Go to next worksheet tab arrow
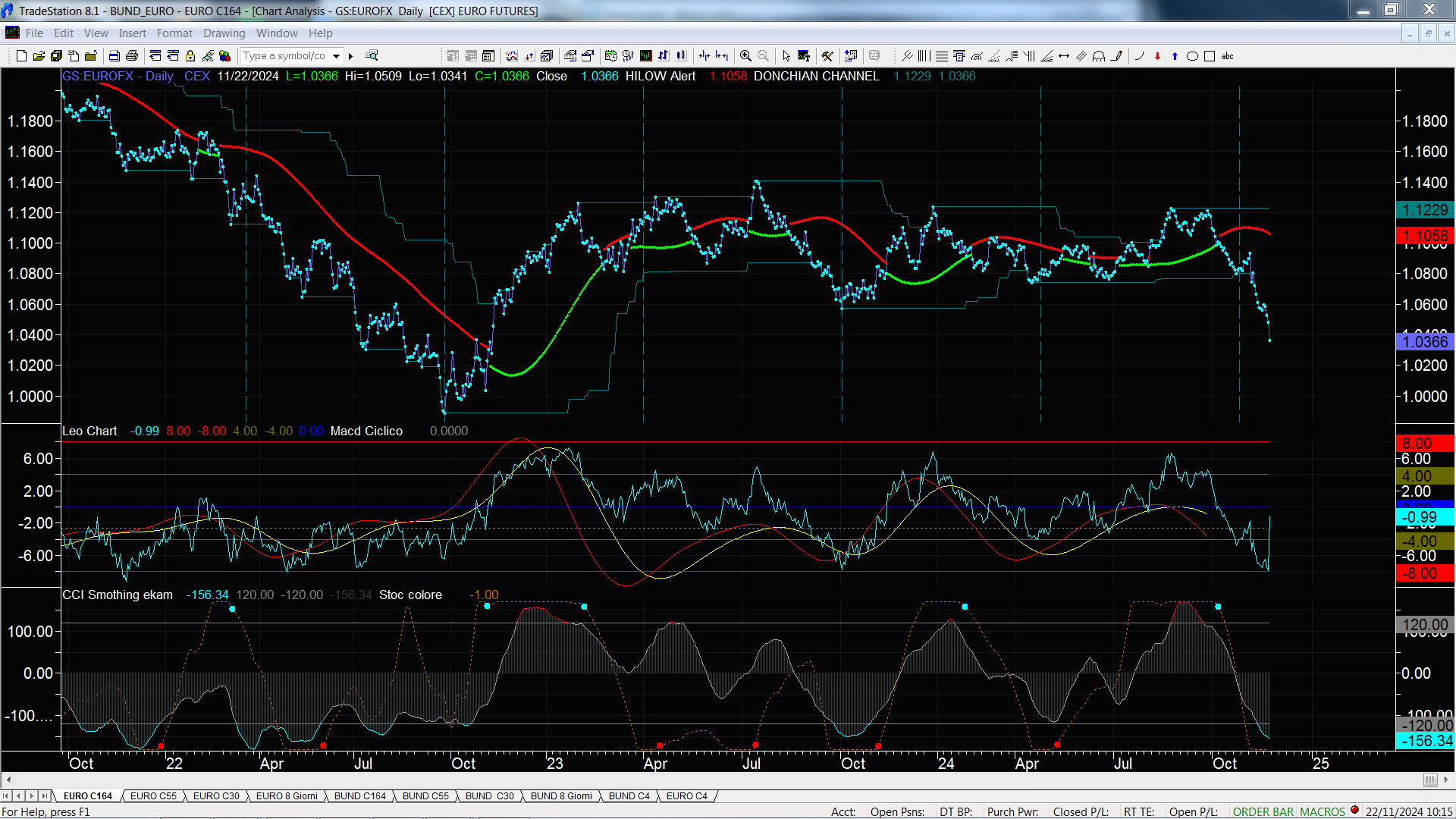The height and width of the screenshot is (819, 1456). coord(31,796)
